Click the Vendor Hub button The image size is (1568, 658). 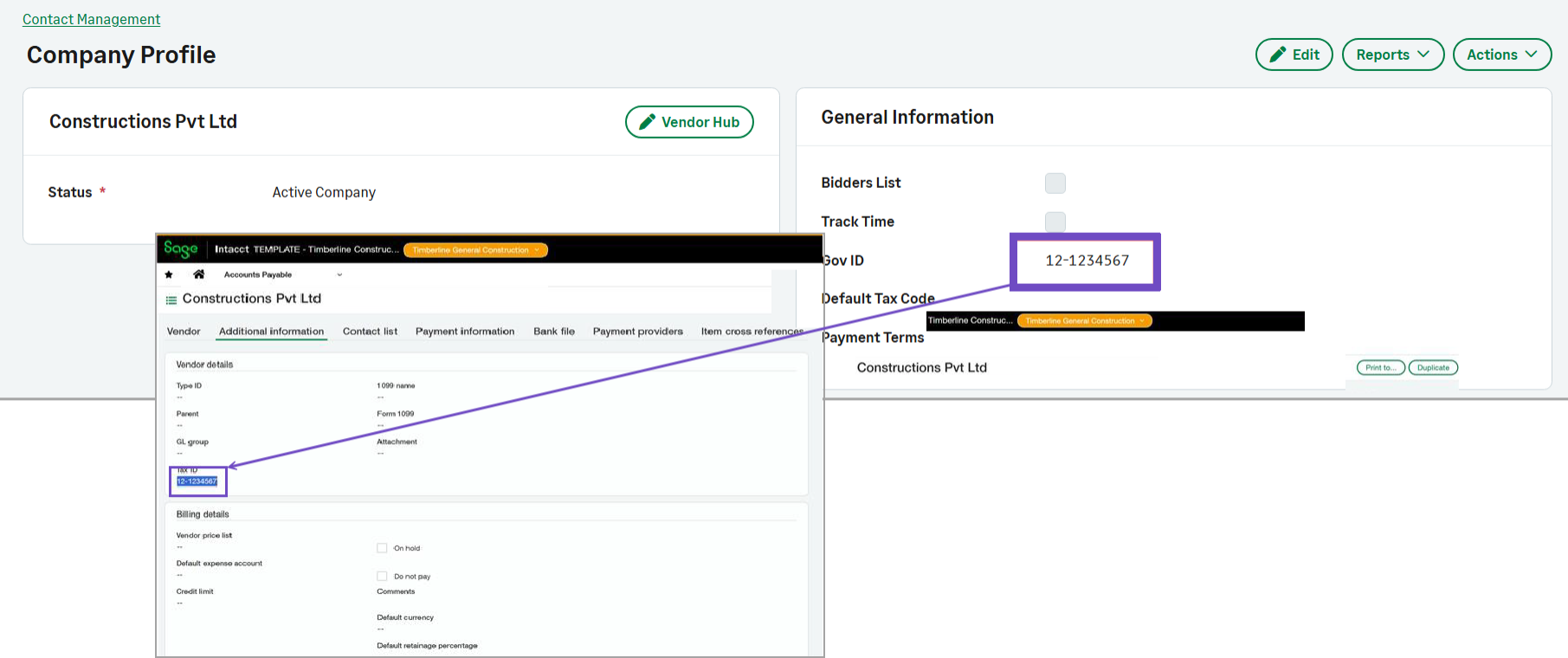[x=689, y=122]
